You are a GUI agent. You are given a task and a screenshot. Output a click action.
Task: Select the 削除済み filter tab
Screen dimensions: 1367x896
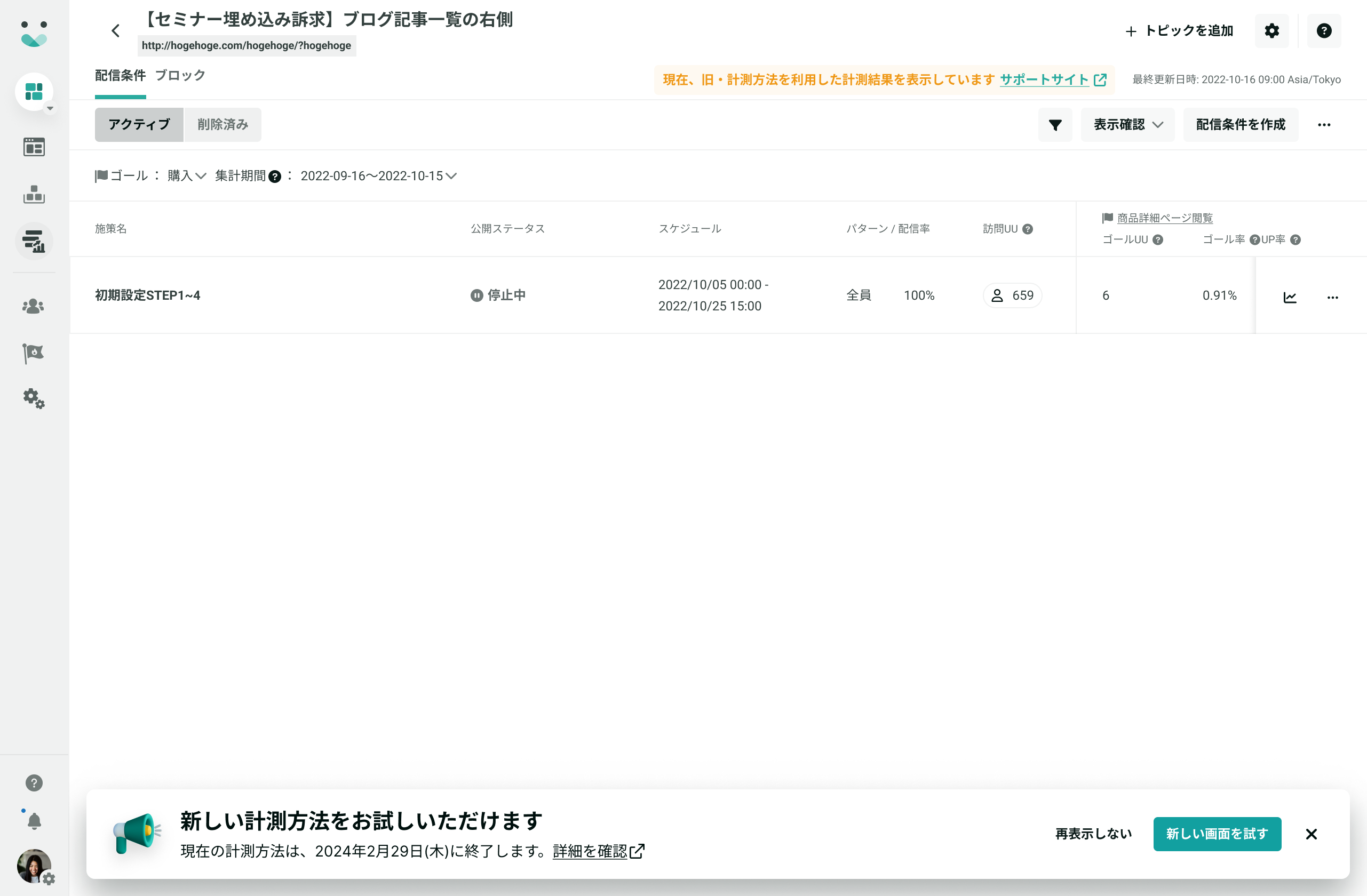(222, 125)
